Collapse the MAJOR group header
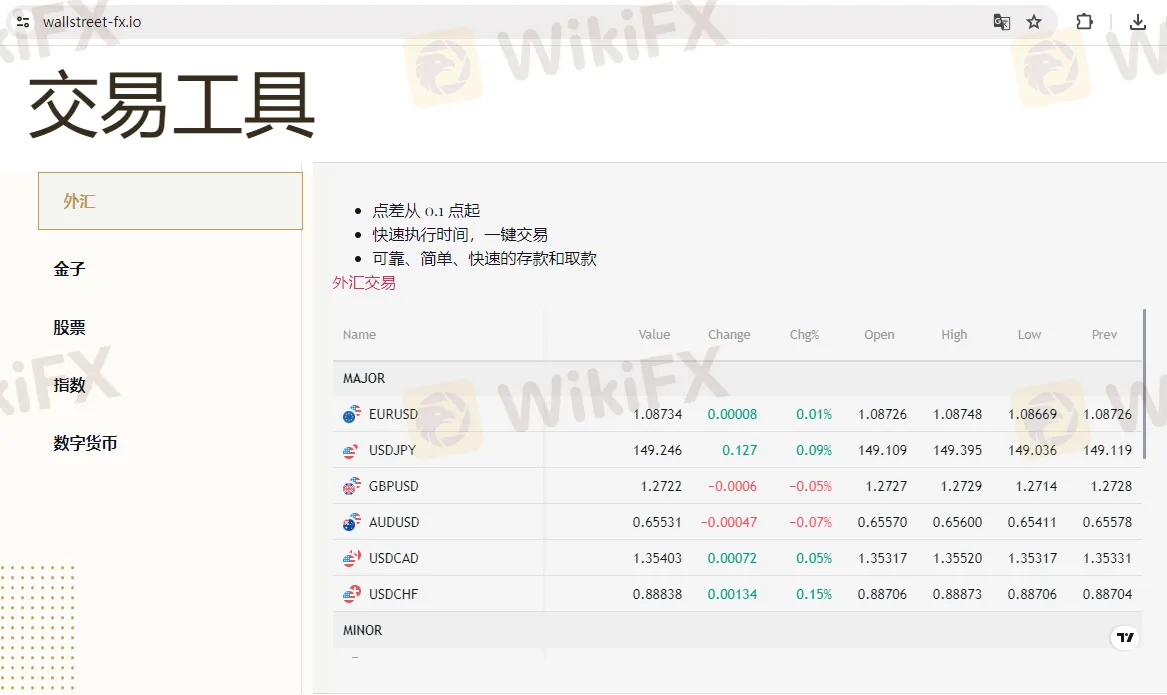The image size is (1167, 695). (364, 378)
